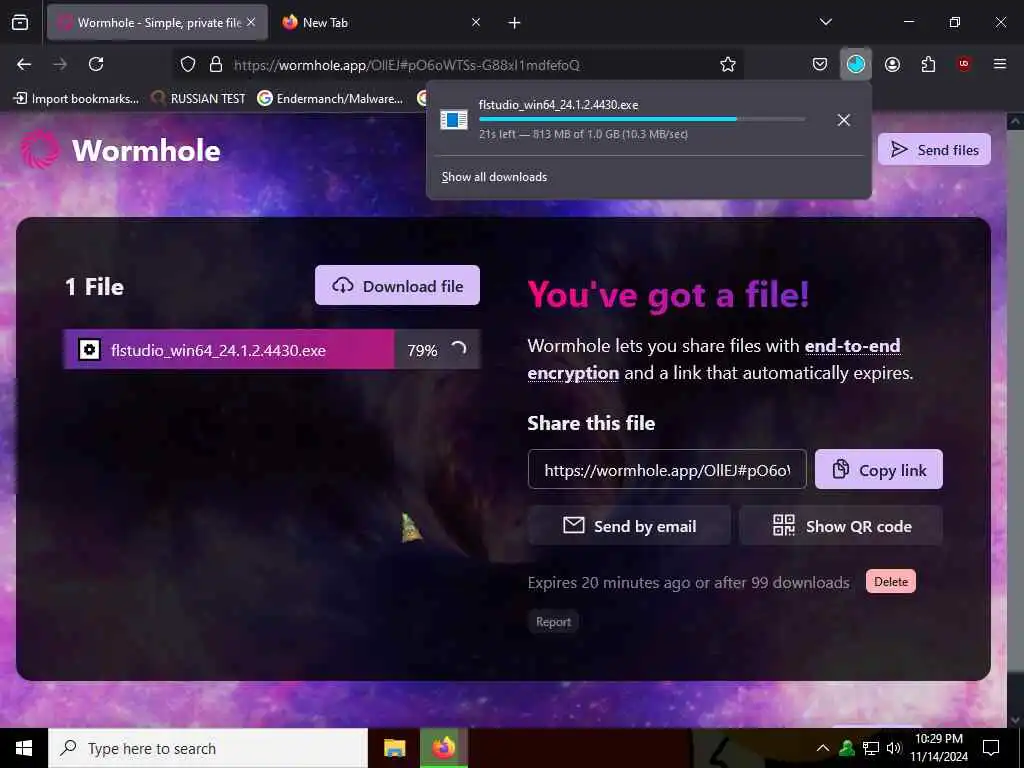Select flstudio_win64_24.1.2.4430.exe file row
Viewport: 1024px width, 768px height.
[x=272, y=349]
